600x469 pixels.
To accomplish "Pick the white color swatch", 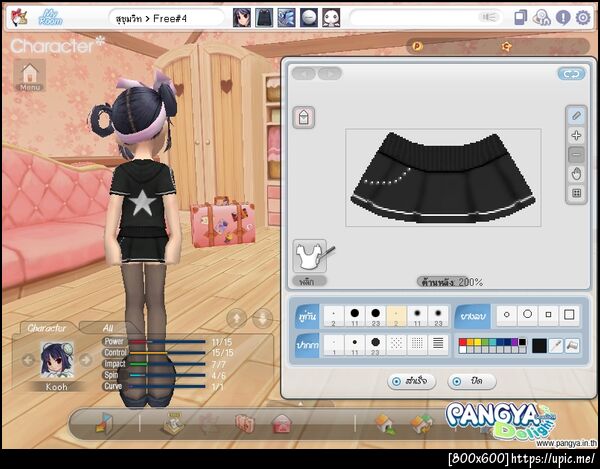I will [x=463, y=350].
